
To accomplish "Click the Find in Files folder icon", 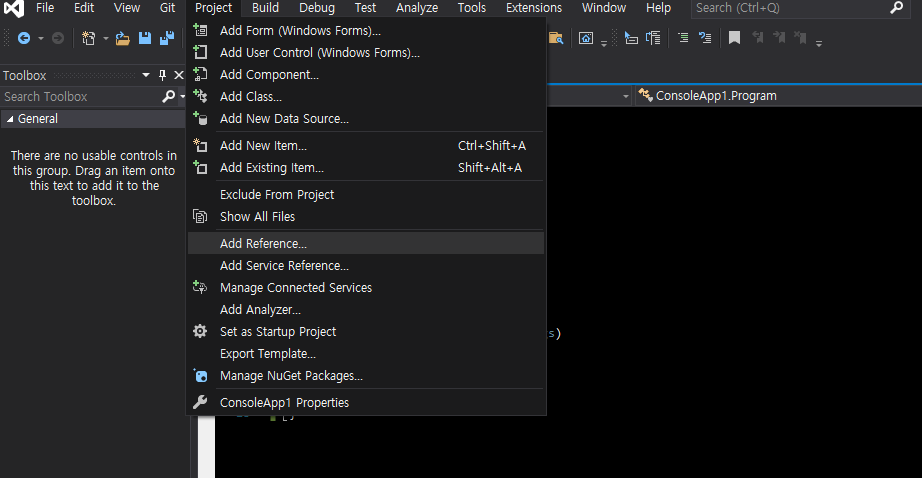I will click(x=556, y=38).
